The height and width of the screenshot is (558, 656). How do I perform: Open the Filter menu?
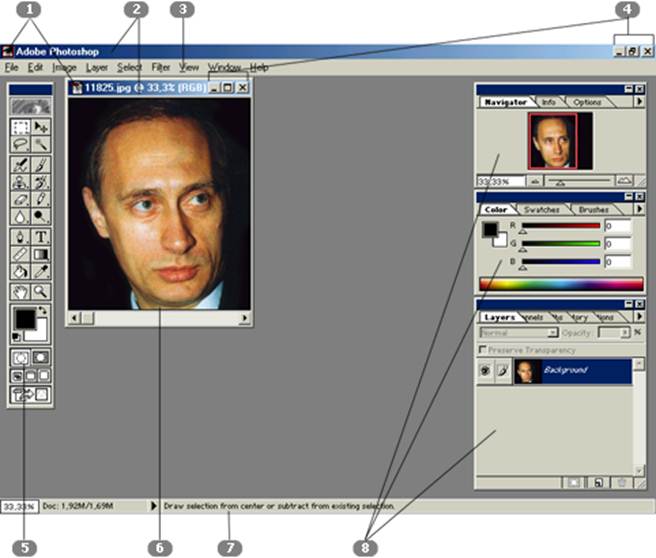(x=161, y=67)
